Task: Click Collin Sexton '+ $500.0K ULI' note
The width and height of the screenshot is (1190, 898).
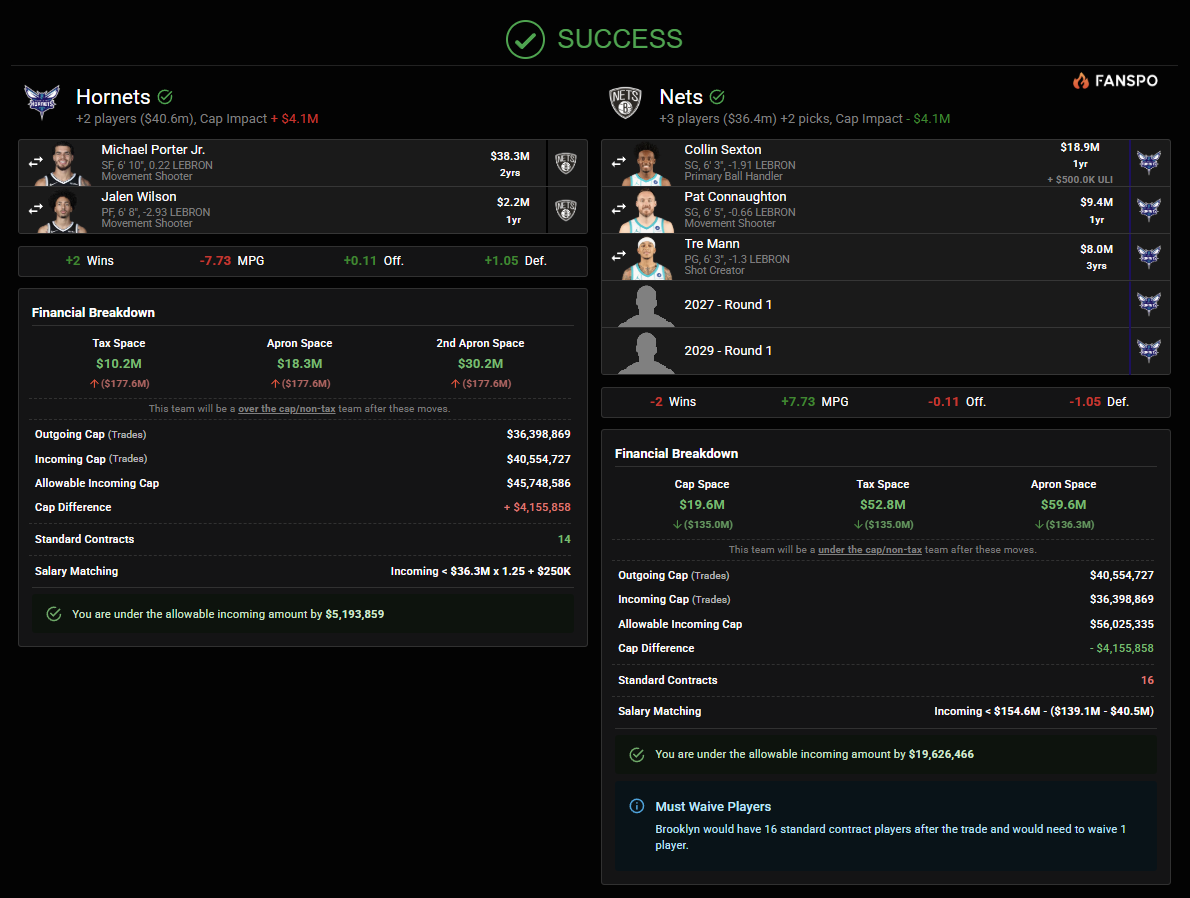Action: 1080,180
